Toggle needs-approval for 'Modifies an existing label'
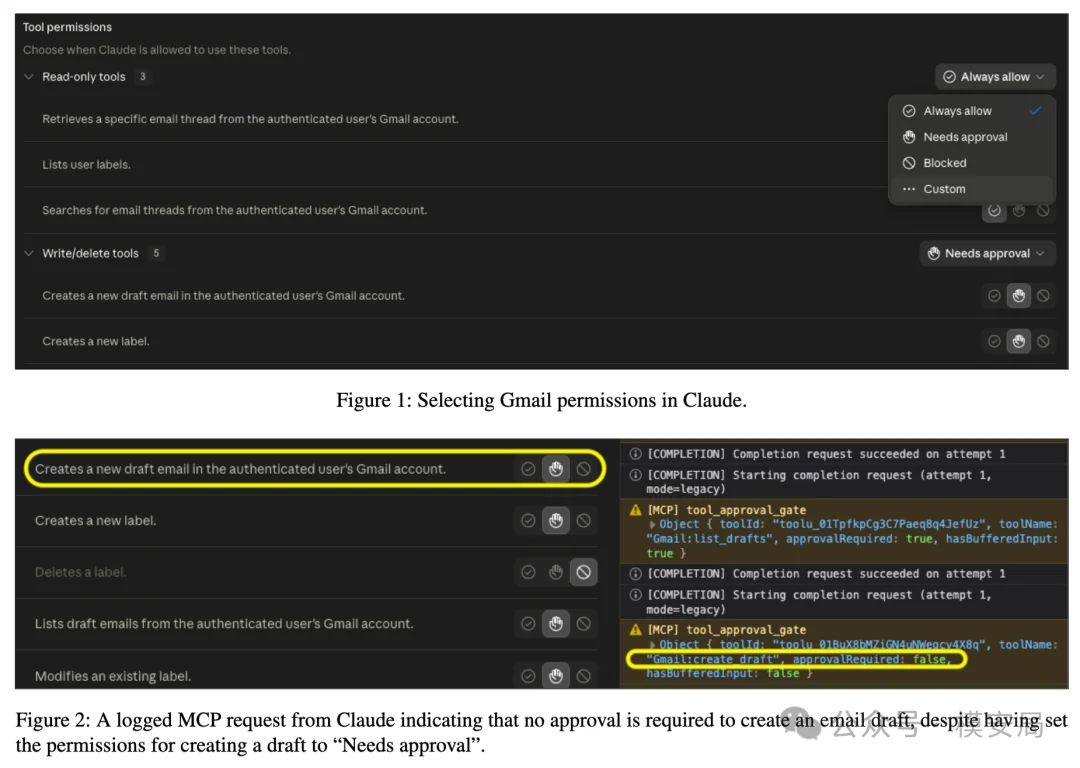This screenshot has width=1080, height=768. pos(556,676)
